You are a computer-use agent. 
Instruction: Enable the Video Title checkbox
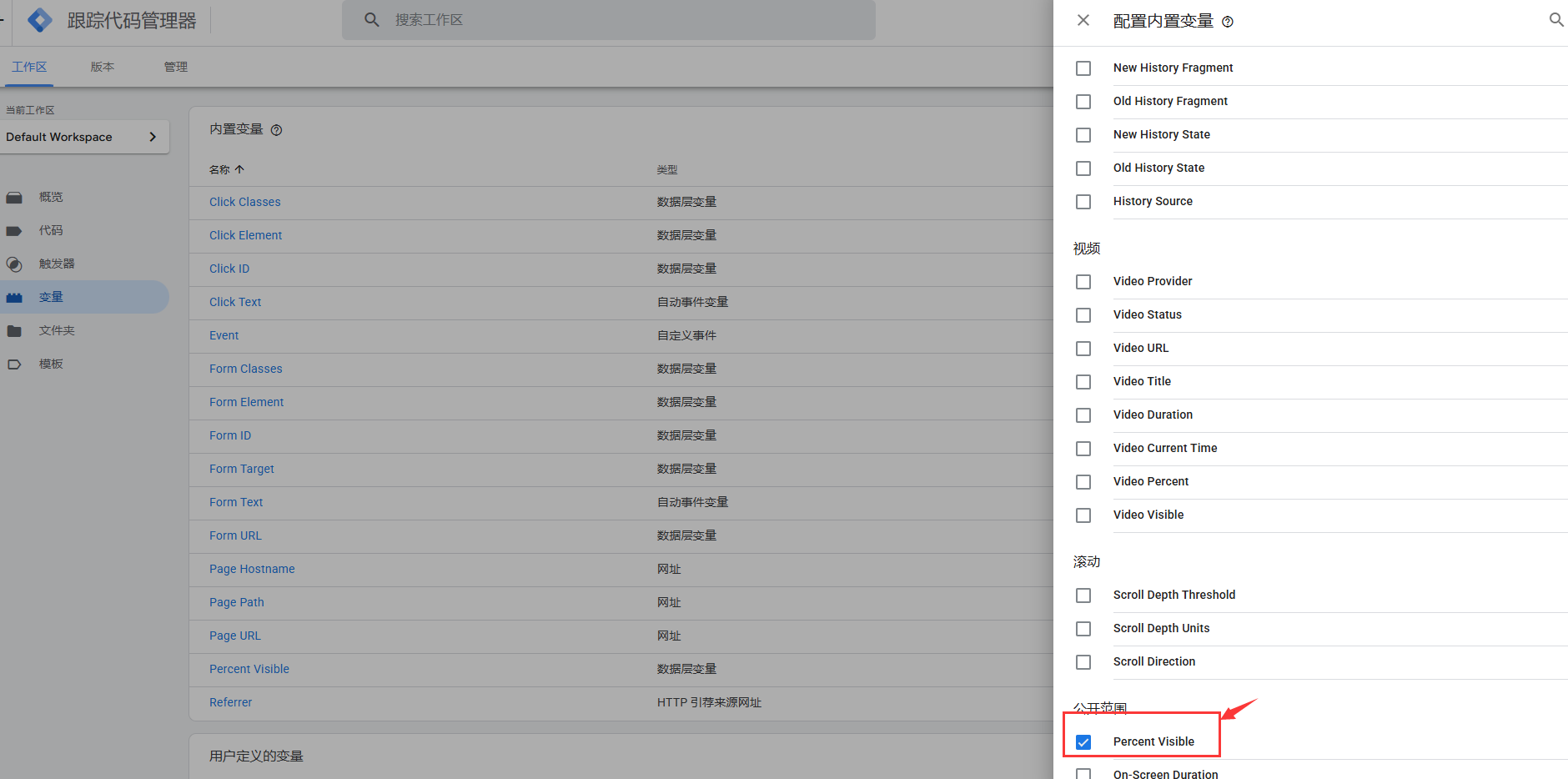click(1083, 382)
